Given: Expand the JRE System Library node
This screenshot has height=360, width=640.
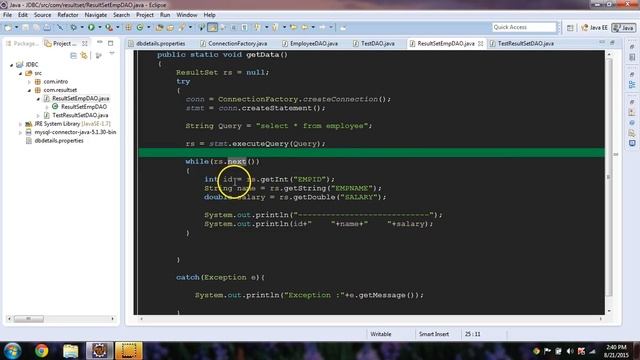Looking at the screenshot, I should (x=20, y=124).
